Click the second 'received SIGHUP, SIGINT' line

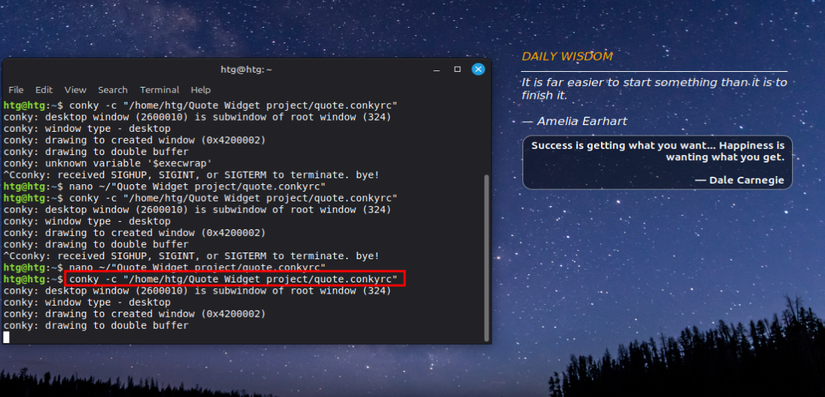(192, 256)
